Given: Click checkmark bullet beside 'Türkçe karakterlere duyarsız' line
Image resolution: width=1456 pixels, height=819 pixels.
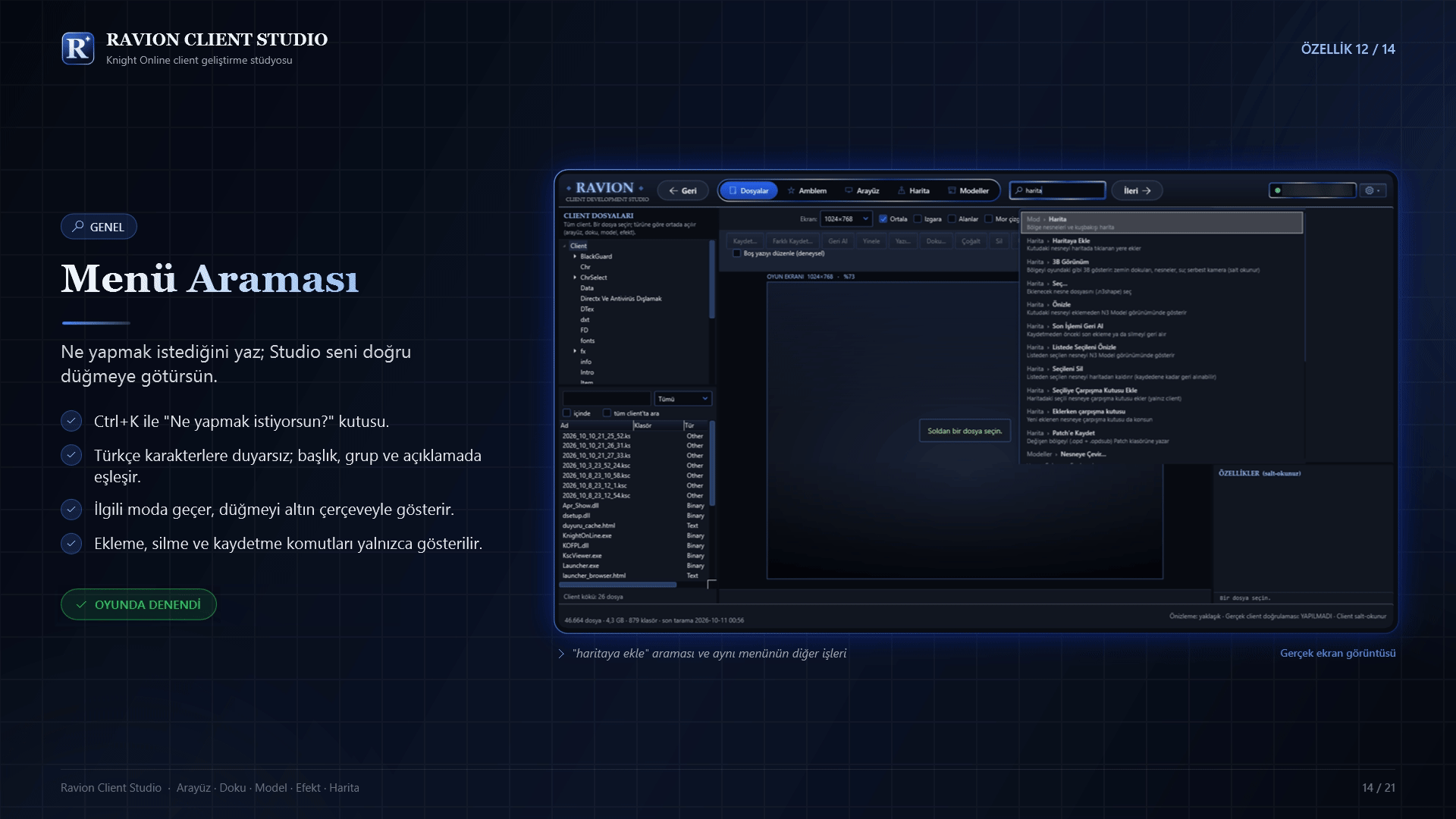Looking at the screenshot, I should point(71,455).
